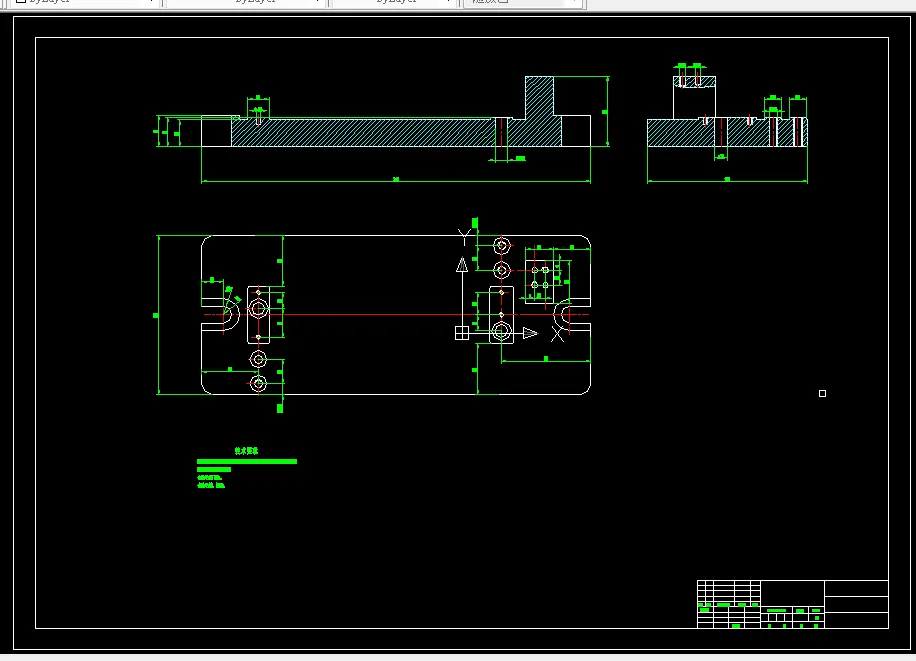The height and width of the screenshot is (661, 916).
Task: Click the UCS X-axis arrowhead
Action: [x=530, y=333]
